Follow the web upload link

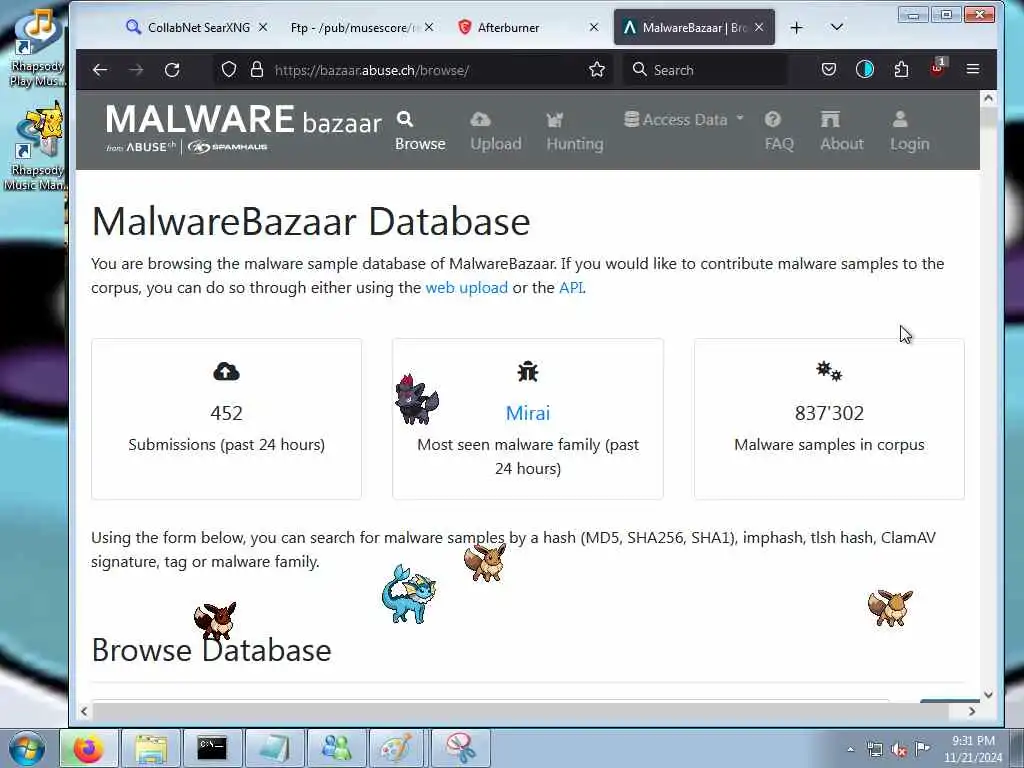466,287
